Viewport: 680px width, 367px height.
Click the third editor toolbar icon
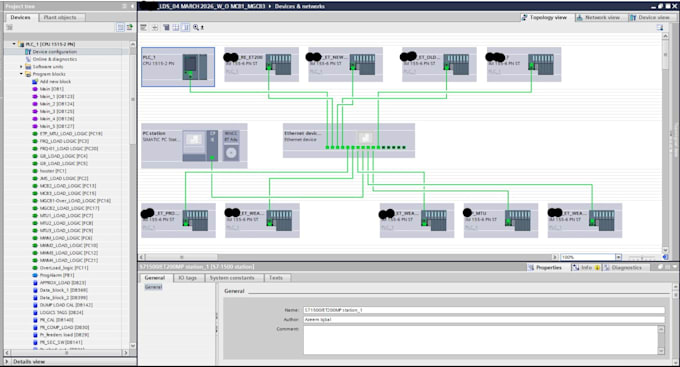[x=166, y=27]
